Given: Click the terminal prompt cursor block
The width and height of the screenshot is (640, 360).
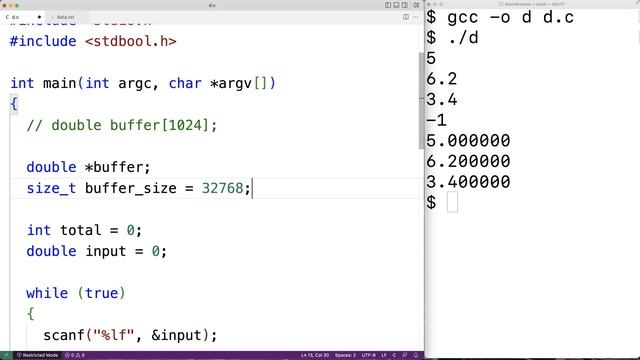Looking at the screenshot, I should (x=452, y=202).
